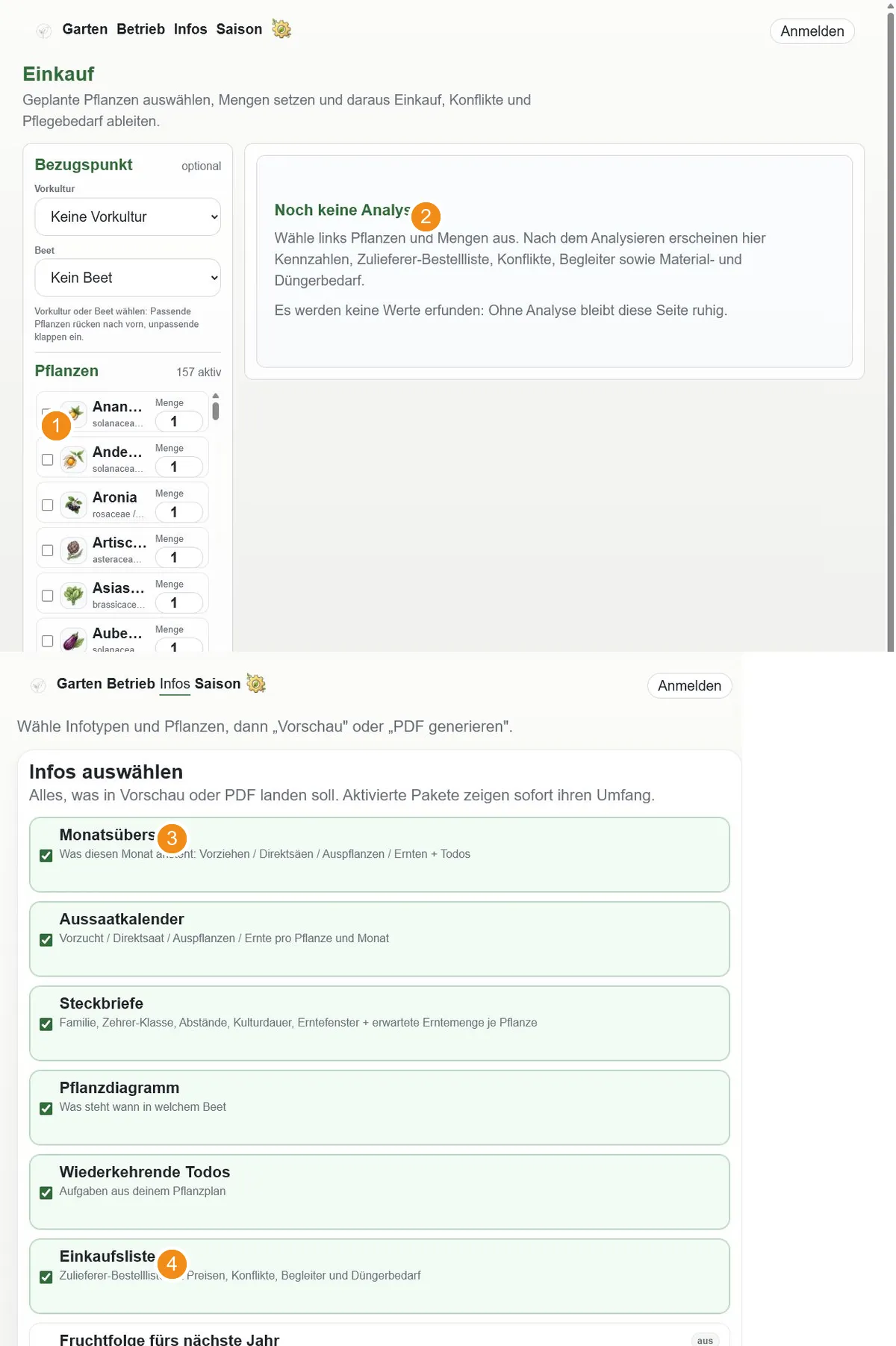
Task: Click the gear icon beside lower Saison
Action: pyautogui.click(x=256, y=683)
